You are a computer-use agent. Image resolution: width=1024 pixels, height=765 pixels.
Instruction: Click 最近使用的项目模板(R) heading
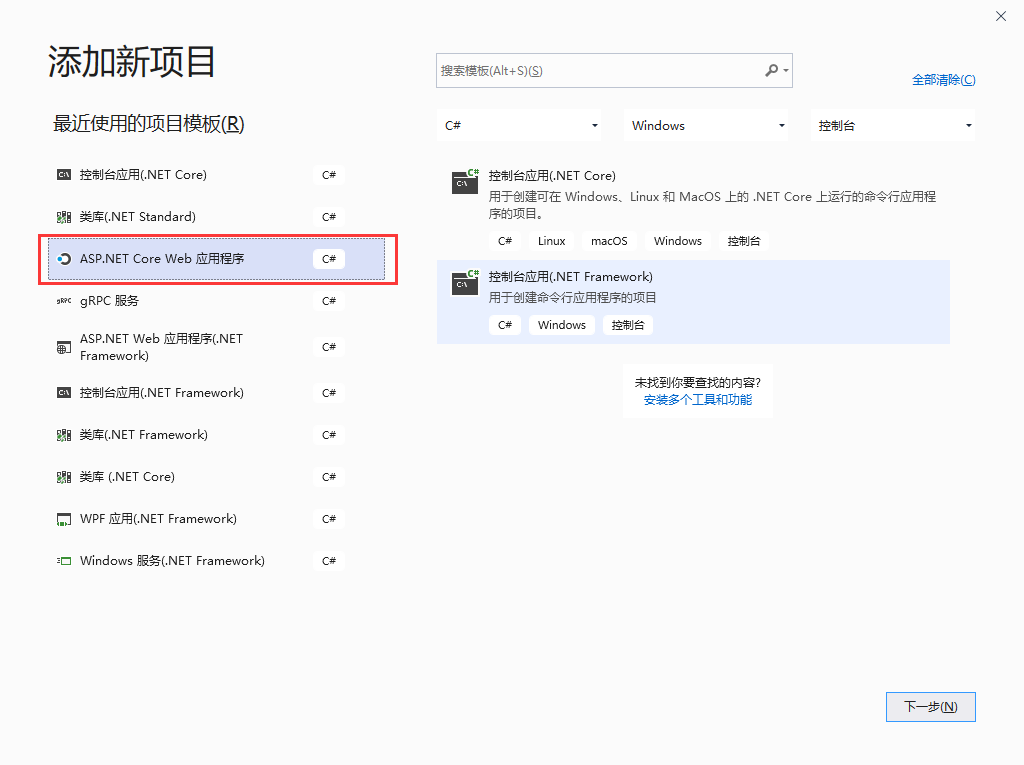click(148, 123)
